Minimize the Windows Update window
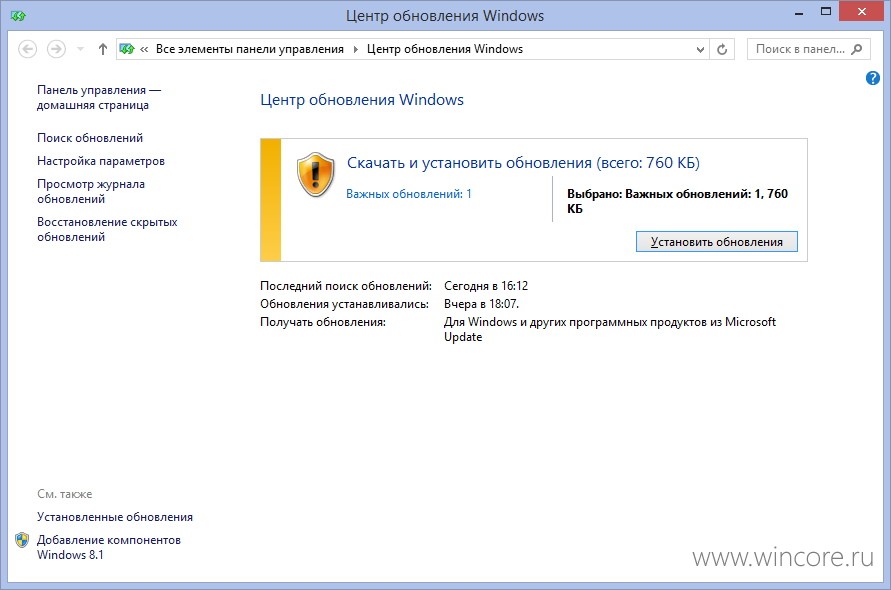This screenshot has width=891, height=590. pos(799,12)
